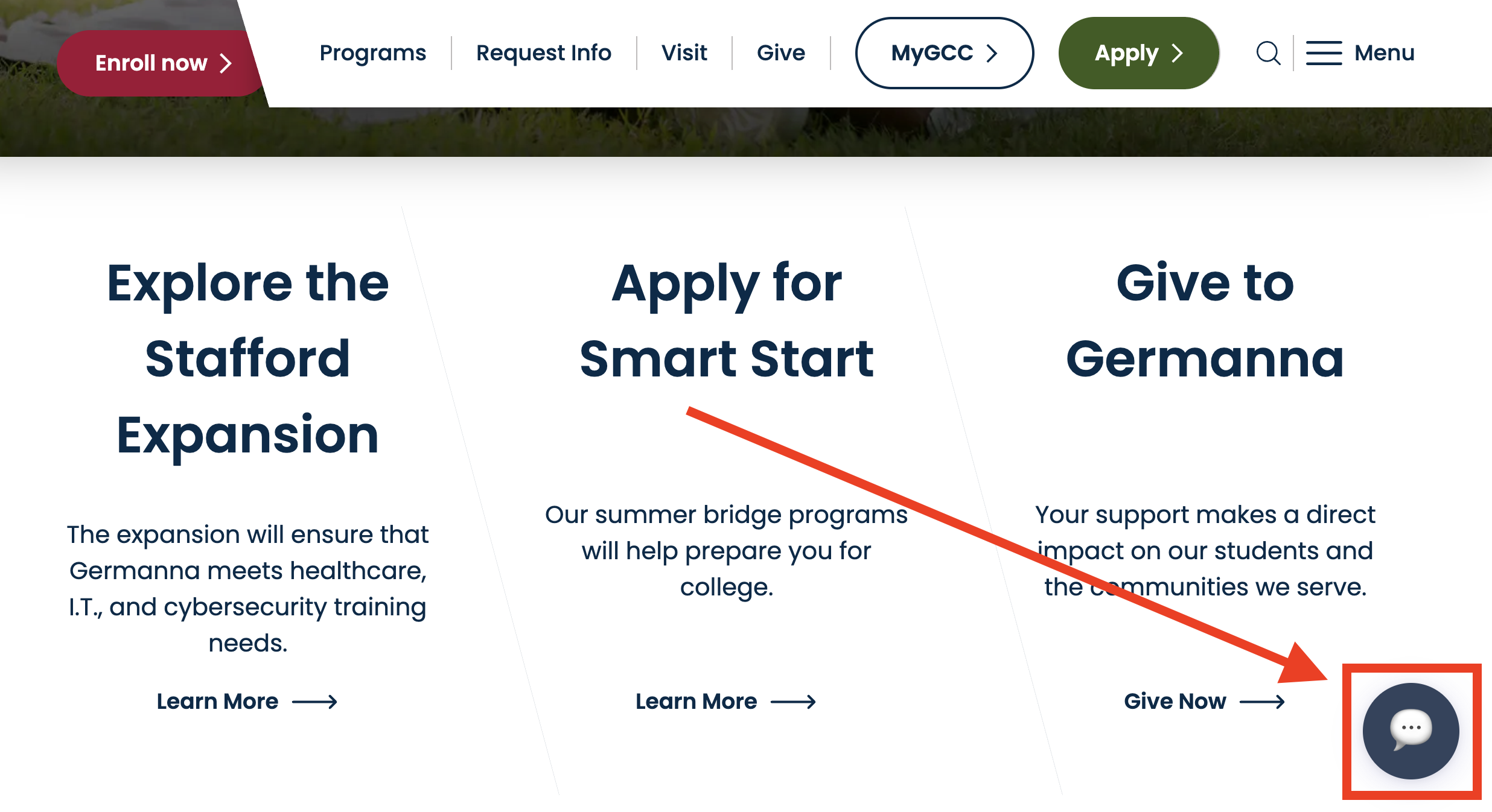Click the Give navigation link
This screenshot has height=812, width=1492.
(x=780, y=53)
